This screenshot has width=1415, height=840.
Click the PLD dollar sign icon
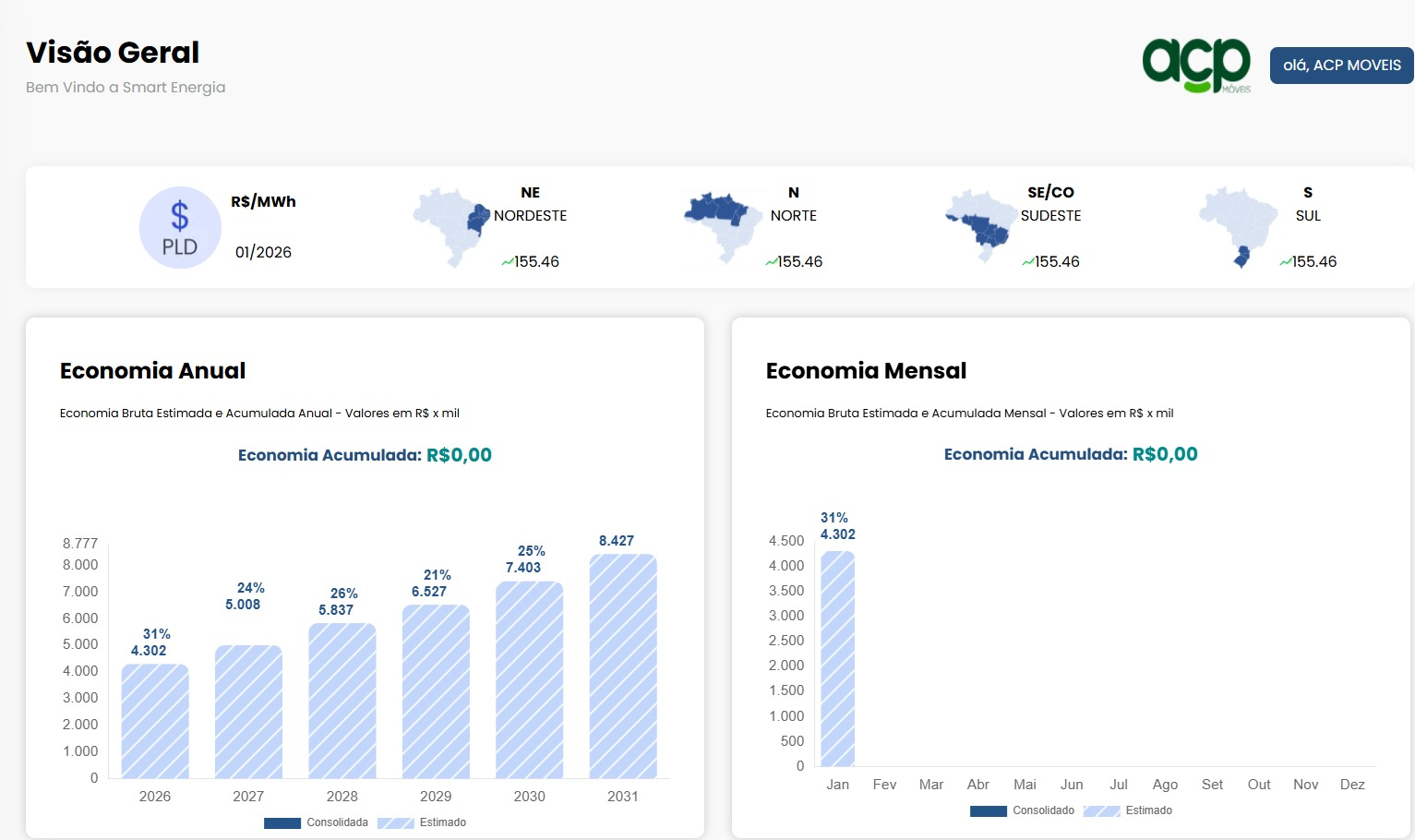tap(180, 228)
